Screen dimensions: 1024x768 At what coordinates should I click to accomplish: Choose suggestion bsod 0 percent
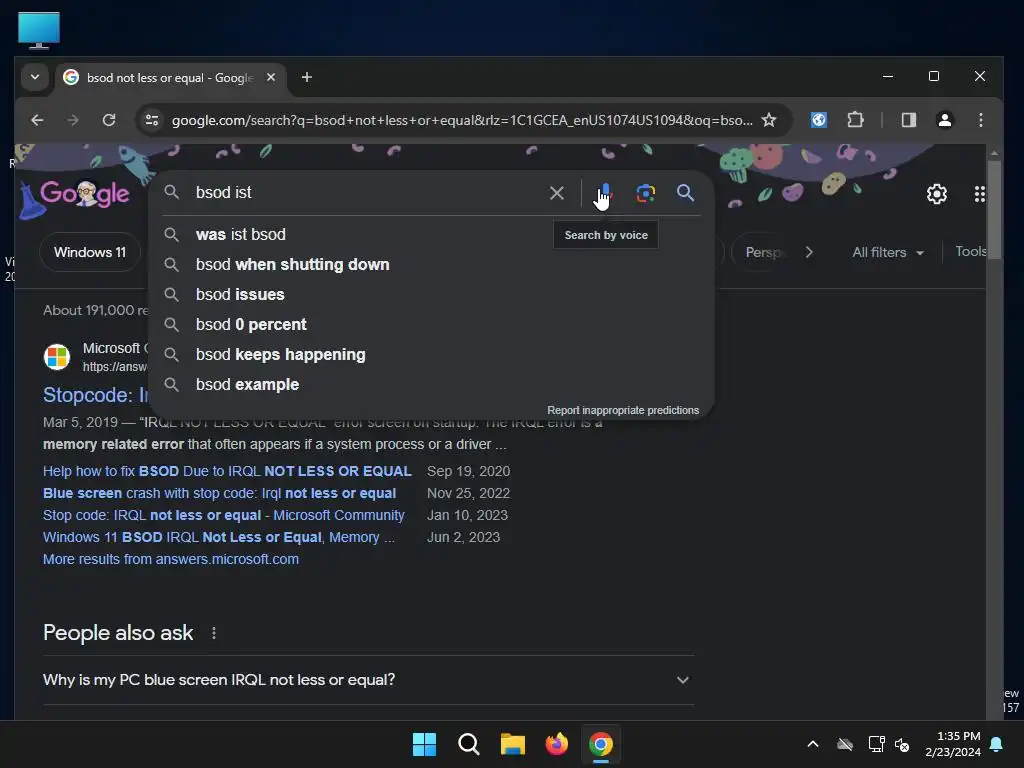click(431, 325)
